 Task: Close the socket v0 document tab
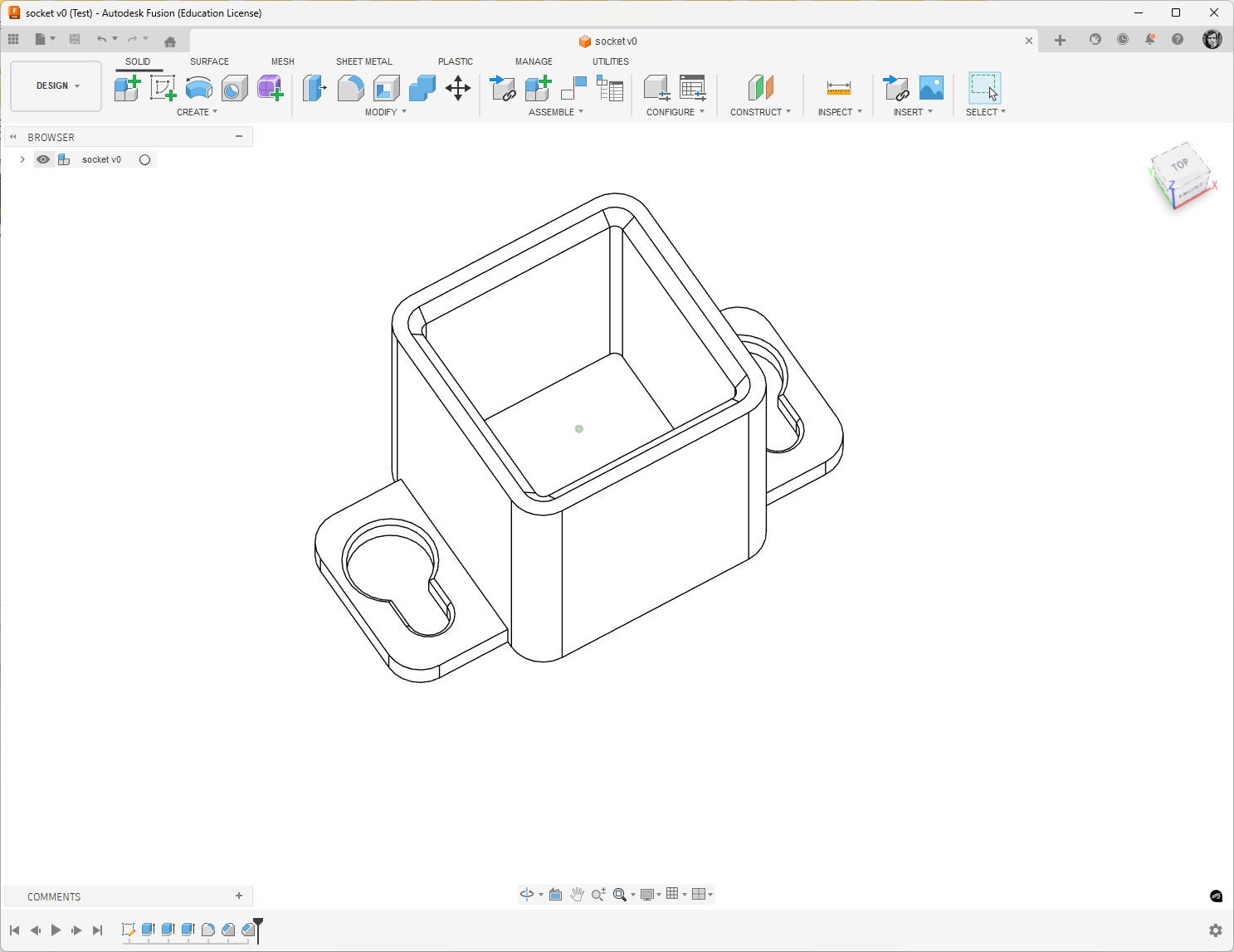pyautogui.click(x=1029, y=41)
